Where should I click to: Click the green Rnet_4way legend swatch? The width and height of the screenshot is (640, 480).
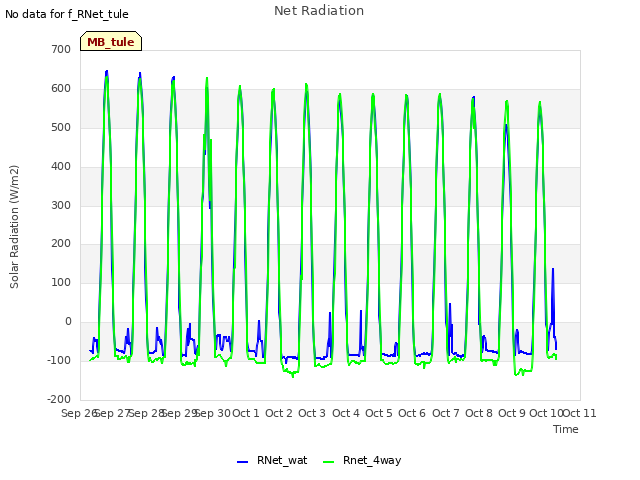tap(329, 462)
